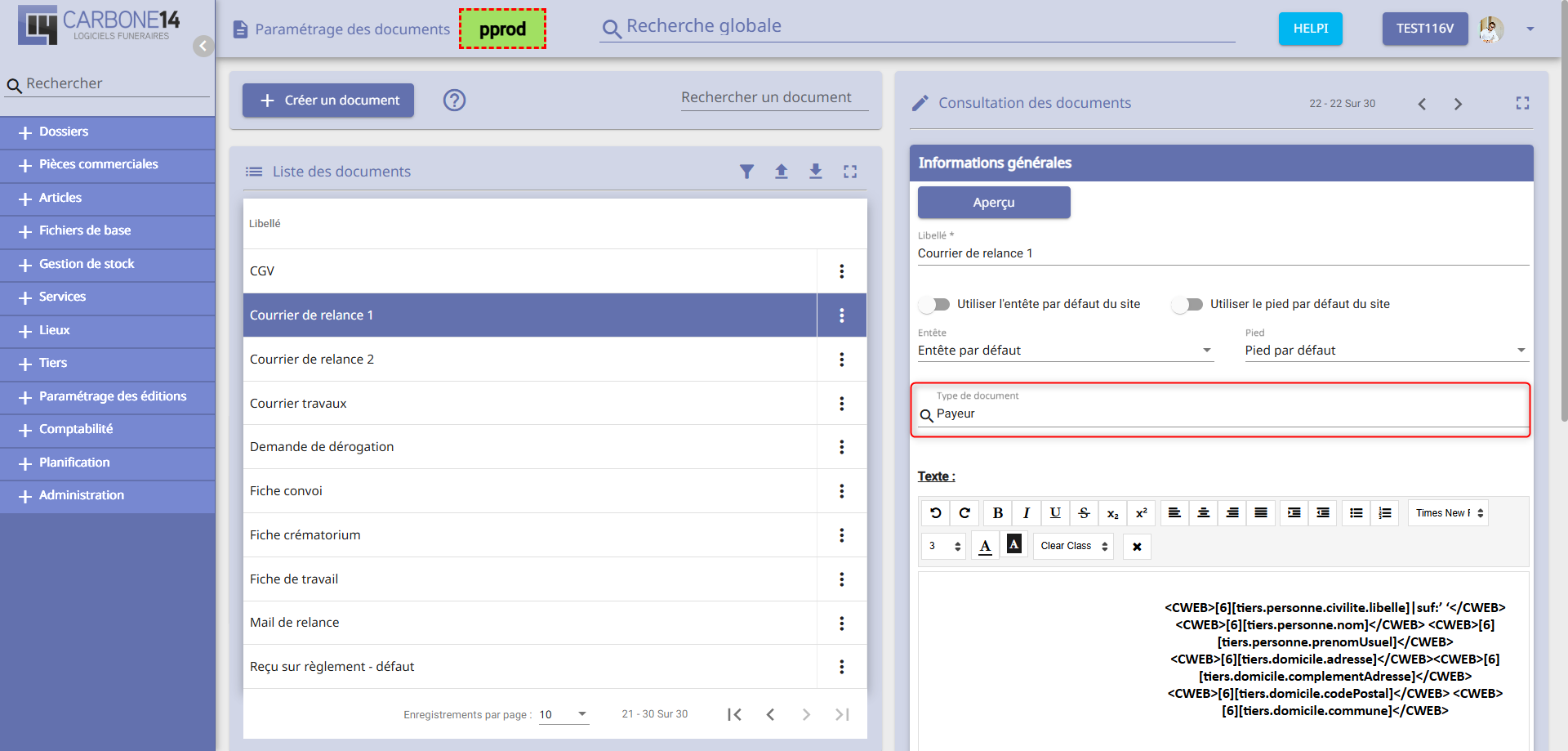Click the Créer un document button

(x=328, y=101)
